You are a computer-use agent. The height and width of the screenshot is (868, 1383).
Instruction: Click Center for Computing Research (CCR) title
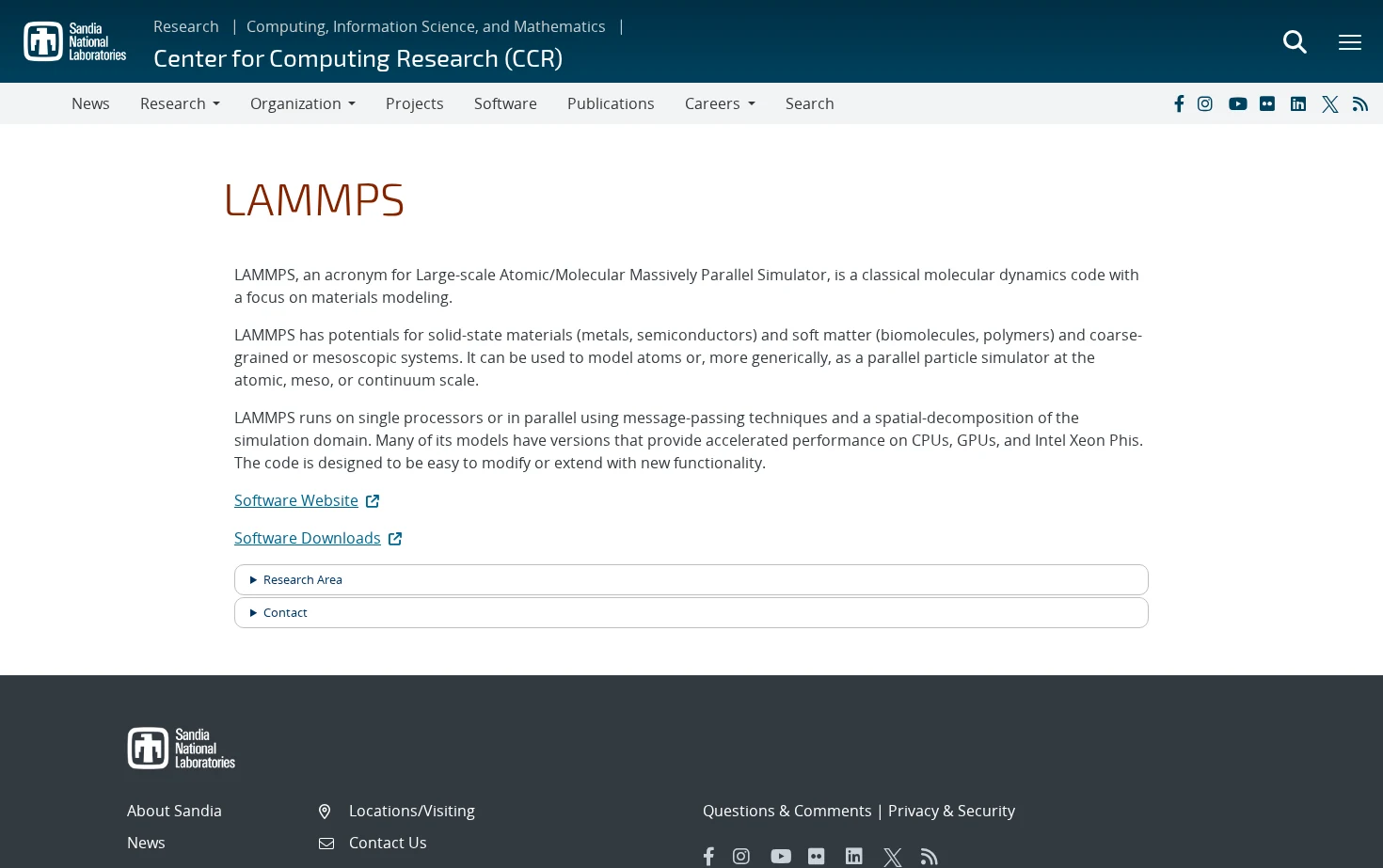pyautogui.click(x=358, y=58)
